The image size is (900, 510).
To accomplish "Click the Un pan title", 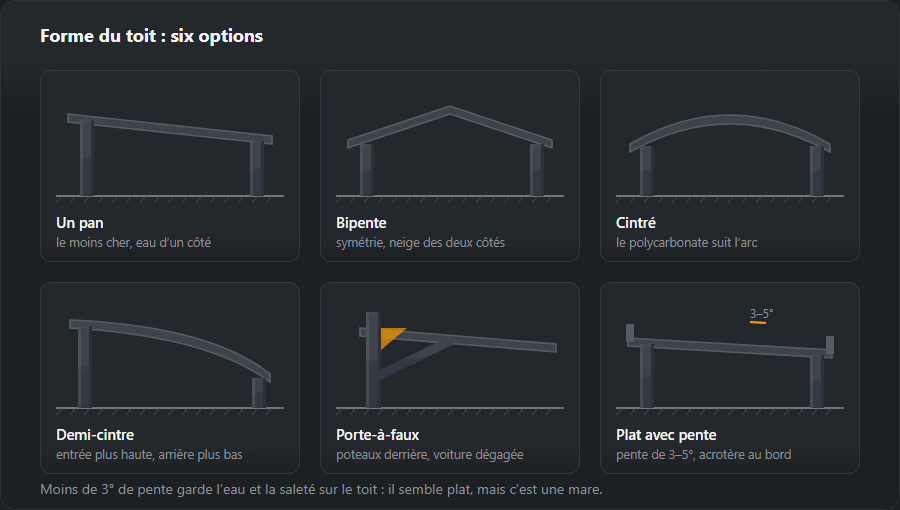I will pos(80,223).
